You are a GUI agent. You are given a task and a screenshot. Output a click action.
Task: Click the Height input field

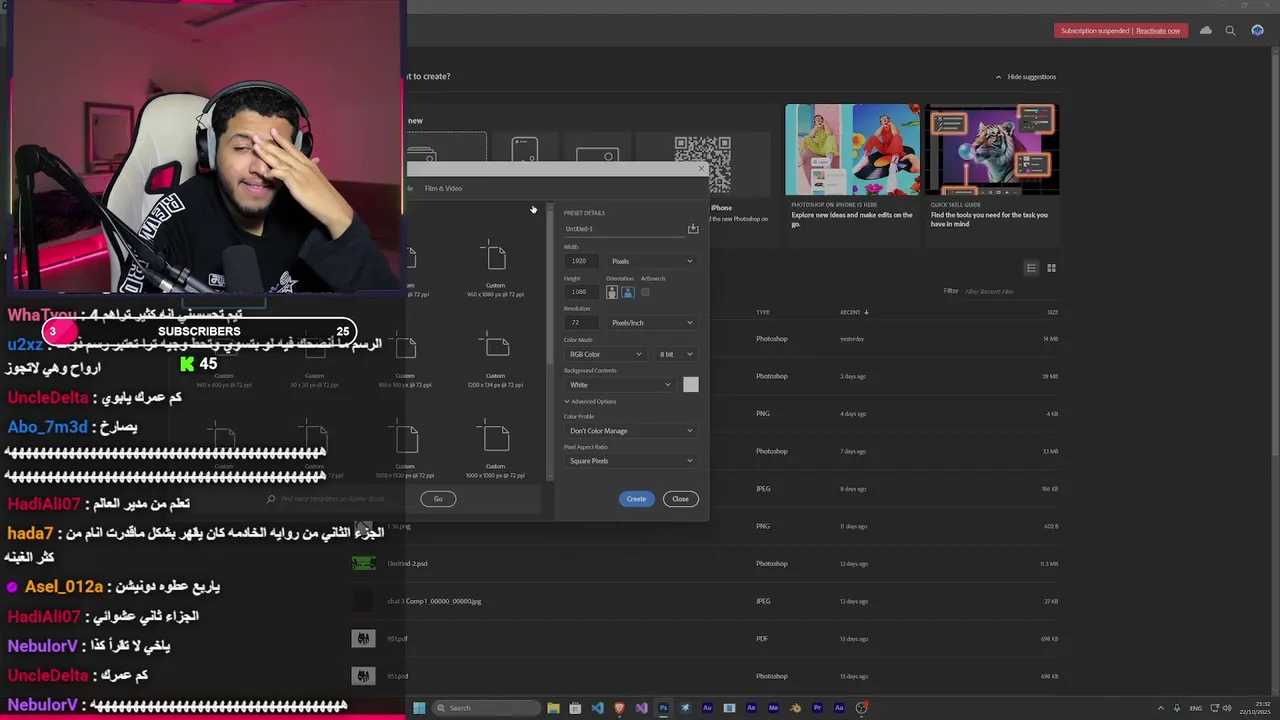point(582,292)
